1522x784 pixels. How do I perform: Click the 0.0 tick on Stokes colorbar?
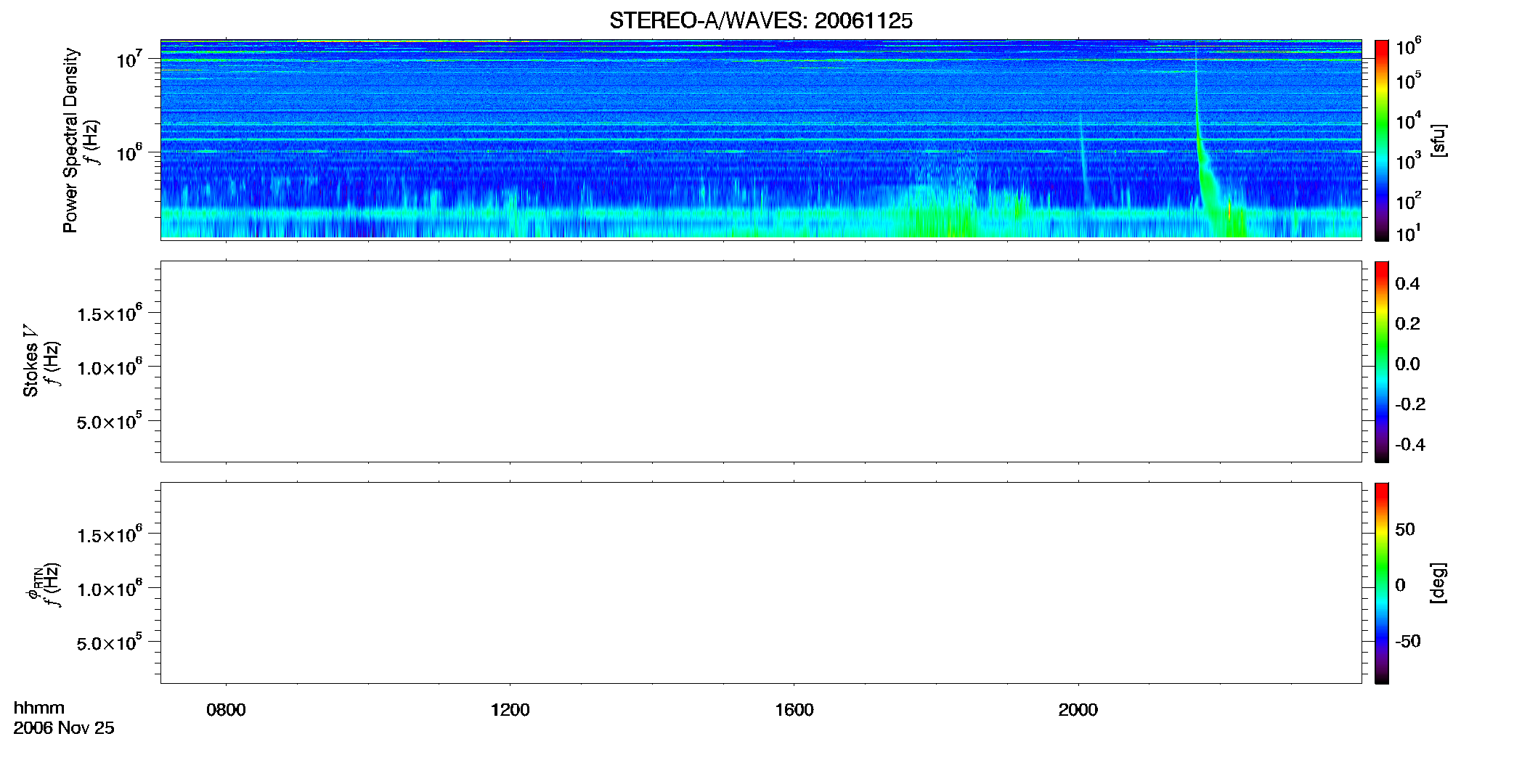(1407, 364)
